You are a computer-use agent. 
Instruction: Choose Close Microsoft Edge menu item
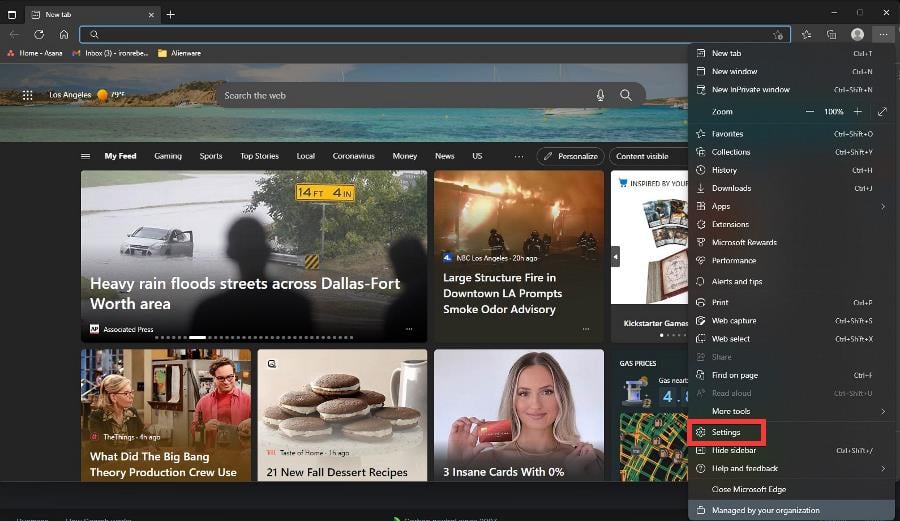click(x=792, y=489)
